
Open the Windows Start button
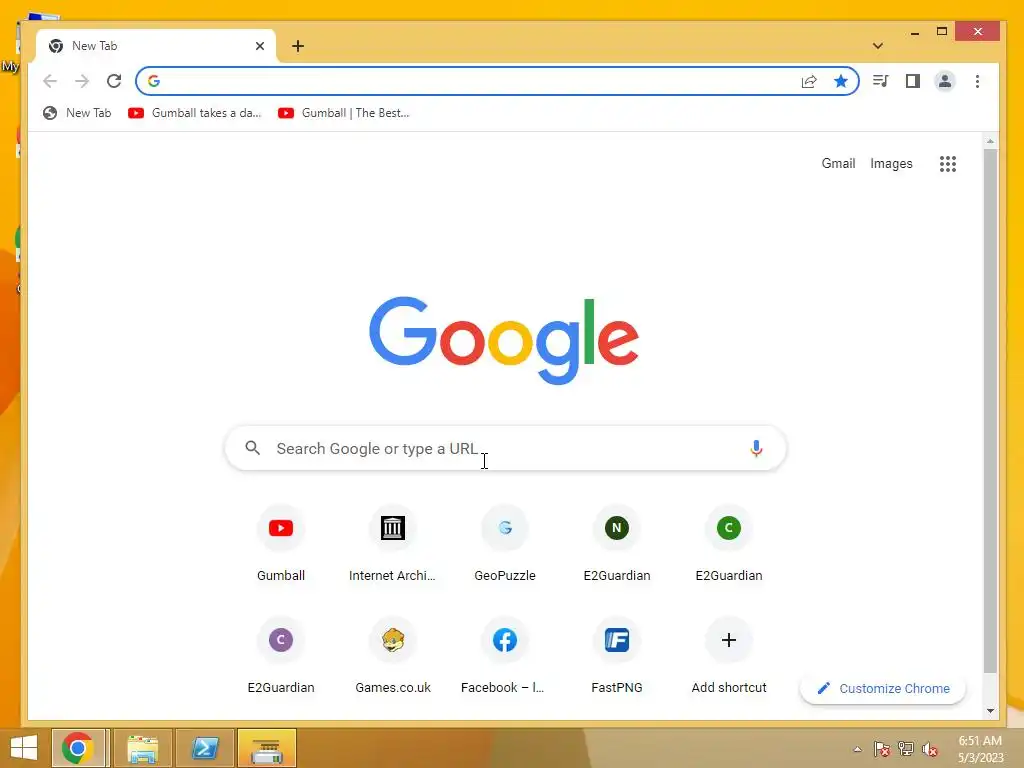24,748
